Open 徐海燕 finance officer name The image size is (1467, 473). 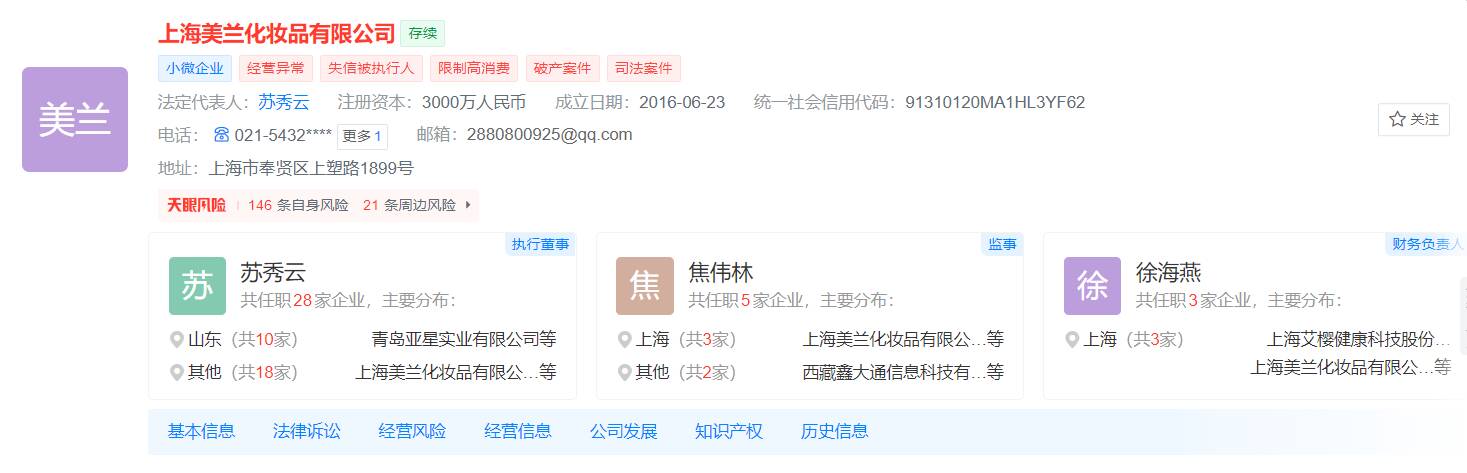click(1168, 272)
